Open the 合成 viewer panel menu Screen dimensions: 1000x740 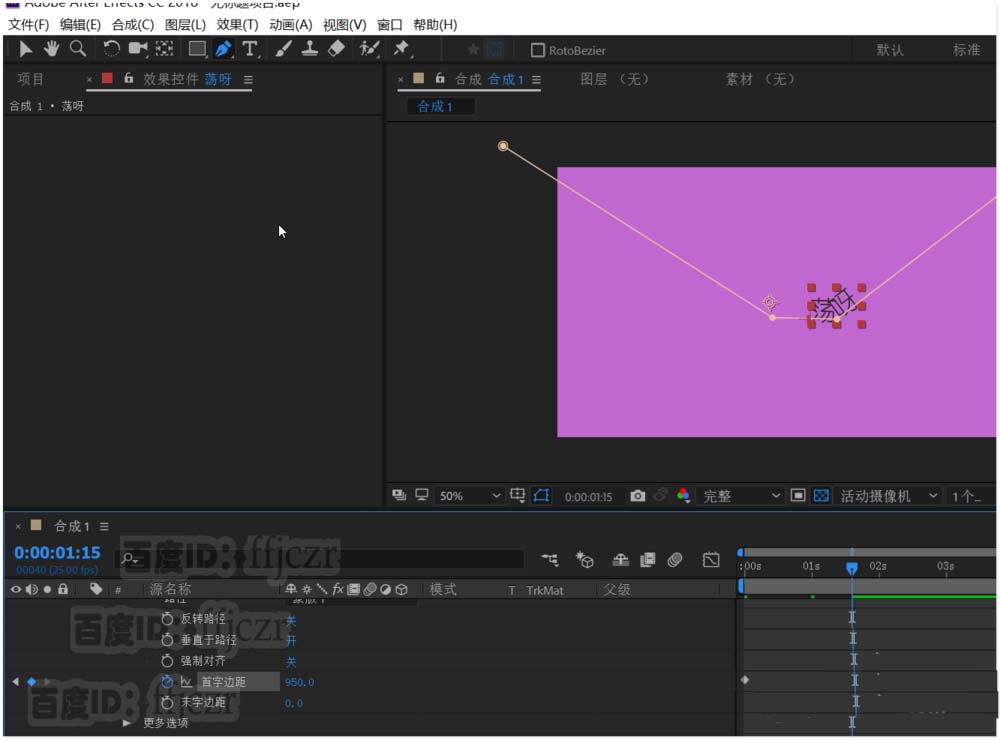coord(536,80)
